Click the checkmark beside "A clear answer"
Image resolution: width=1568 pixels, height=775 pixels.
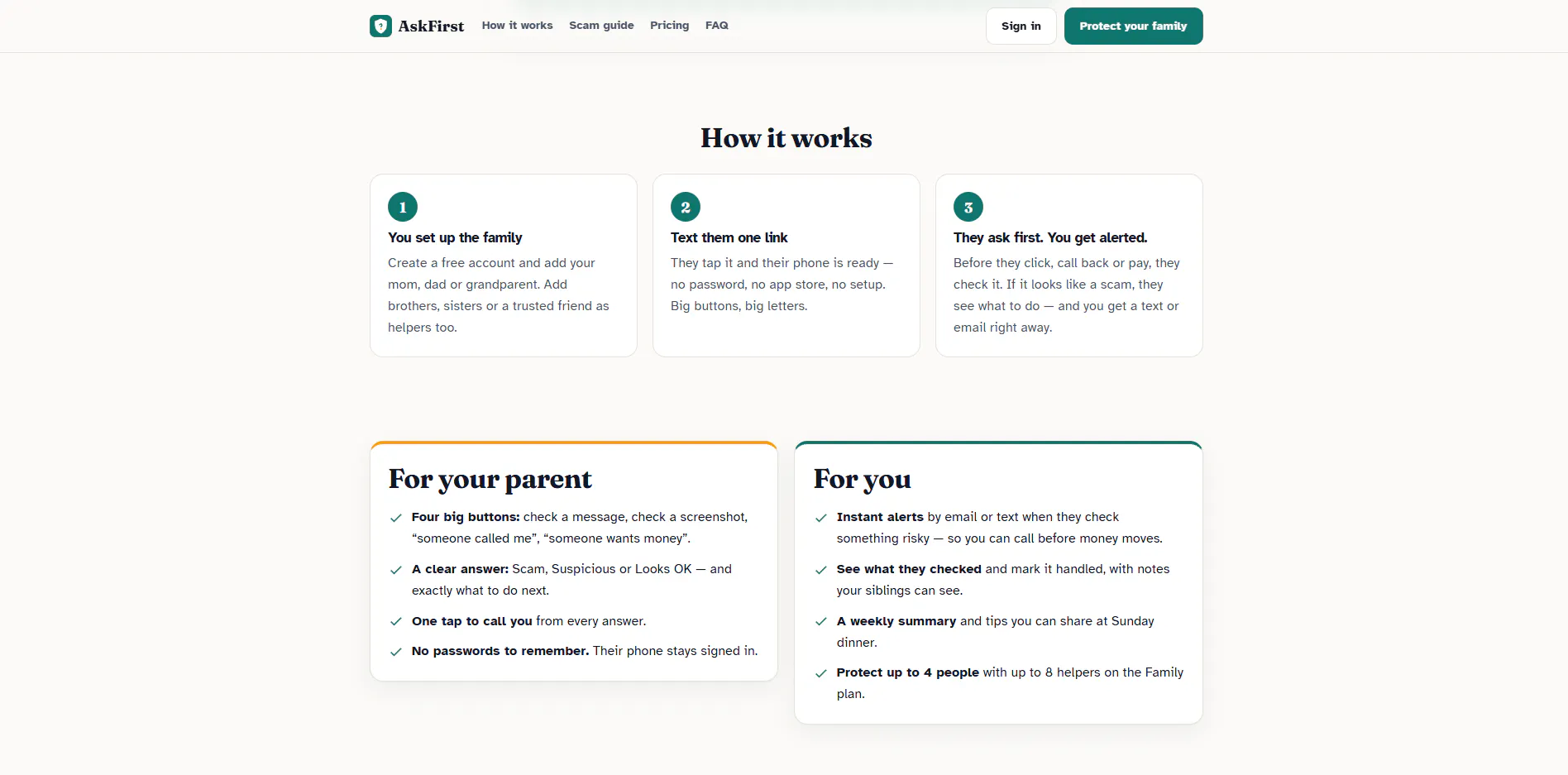tap(396, 571)
